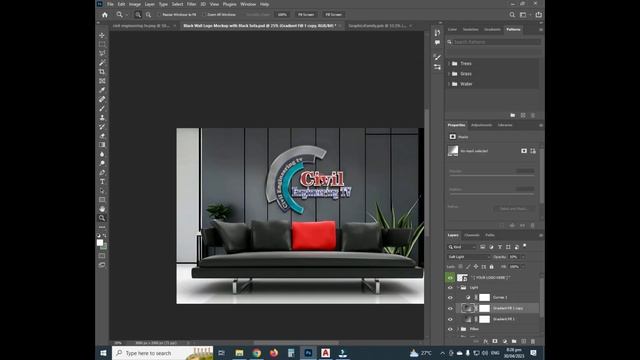Toggle Zoom All Windows checkbox
Viewport: 640px width, 360px height.
pyautogui.click(x=204, y=15)
